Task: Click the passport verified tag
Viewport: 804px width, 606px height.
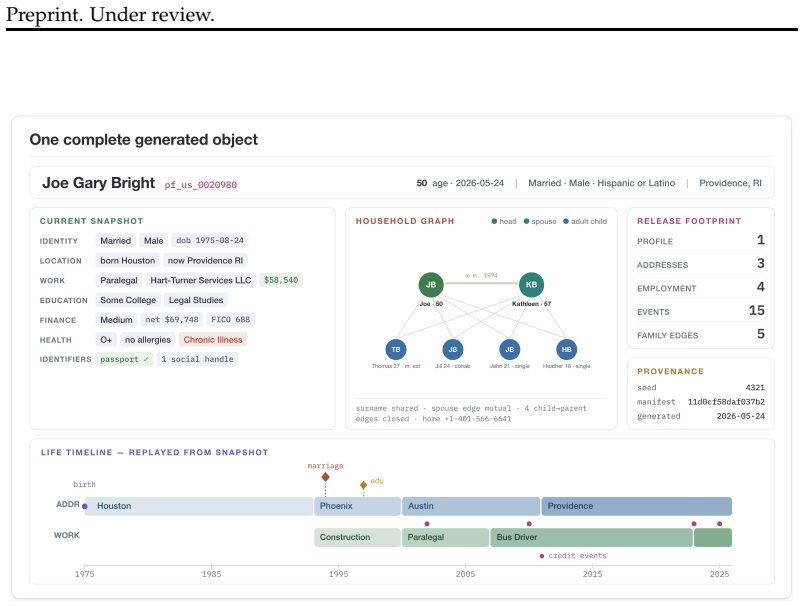Action: [x=124, y=359]
